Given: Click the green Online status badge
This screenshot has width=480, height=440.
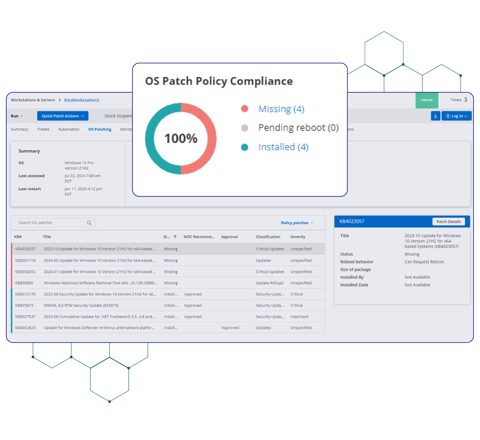Looking at the screenshot, I should 427,100.
